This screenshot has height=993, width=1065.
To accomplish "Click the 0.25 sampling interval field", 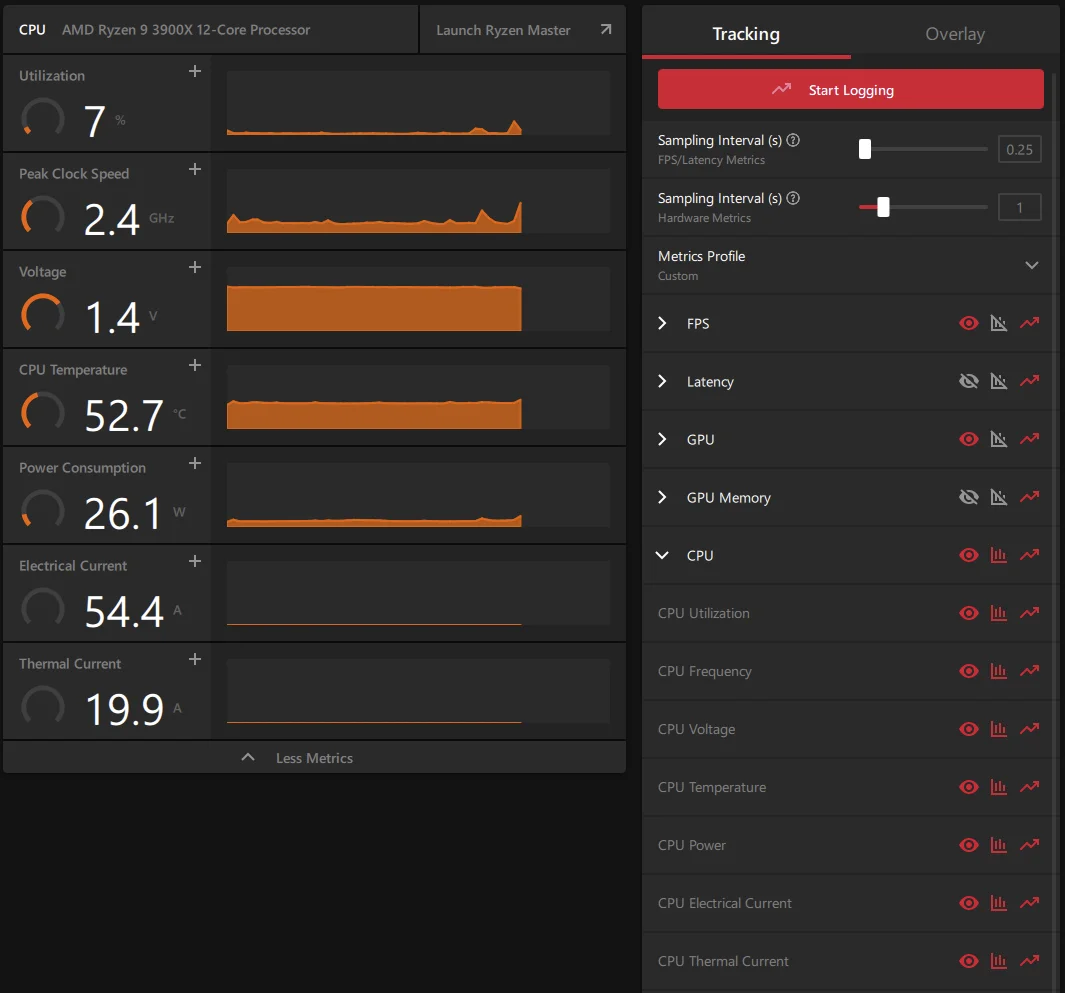I will pos(1019,149).
